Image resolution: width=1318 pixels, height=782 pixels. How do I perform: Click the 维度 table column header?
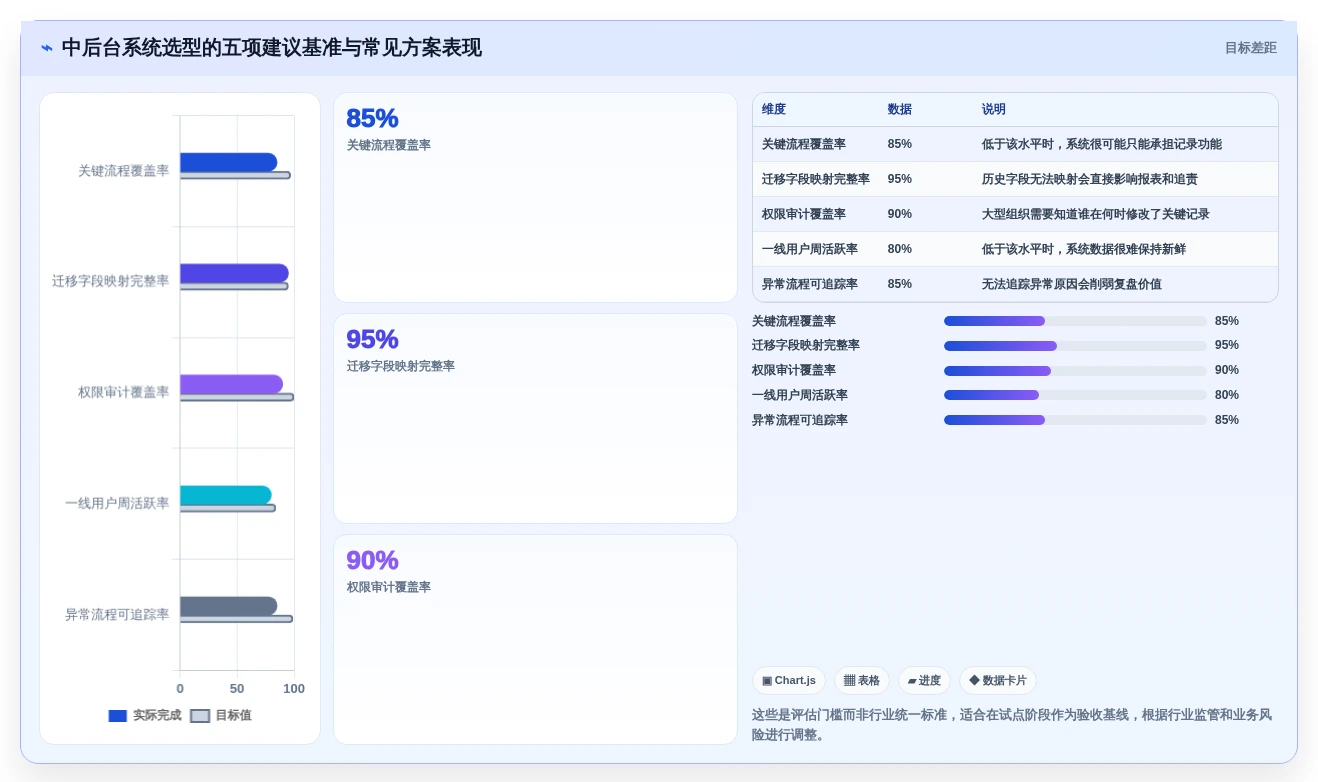tap(774, 110)
